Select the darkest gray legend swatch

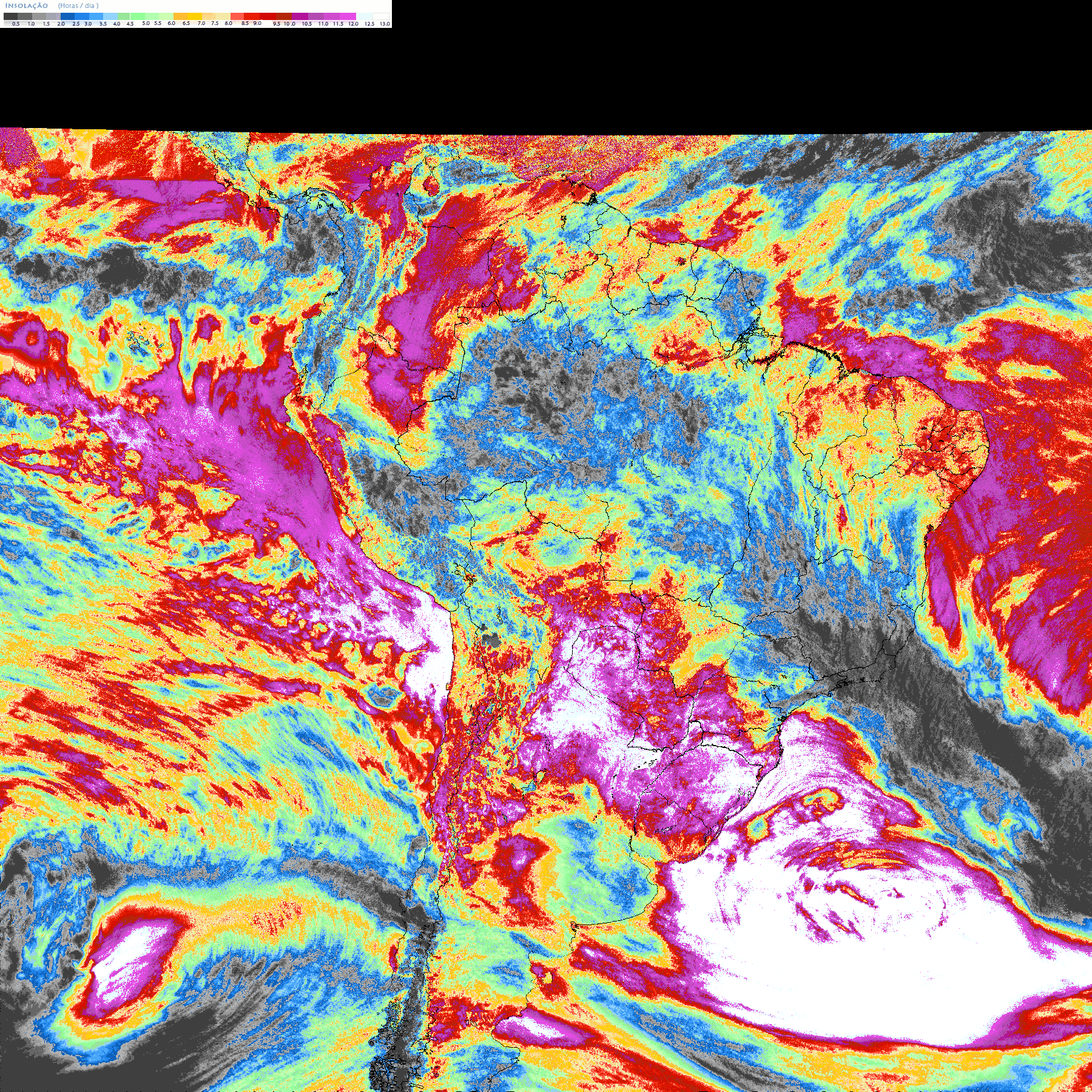point(10,16)
